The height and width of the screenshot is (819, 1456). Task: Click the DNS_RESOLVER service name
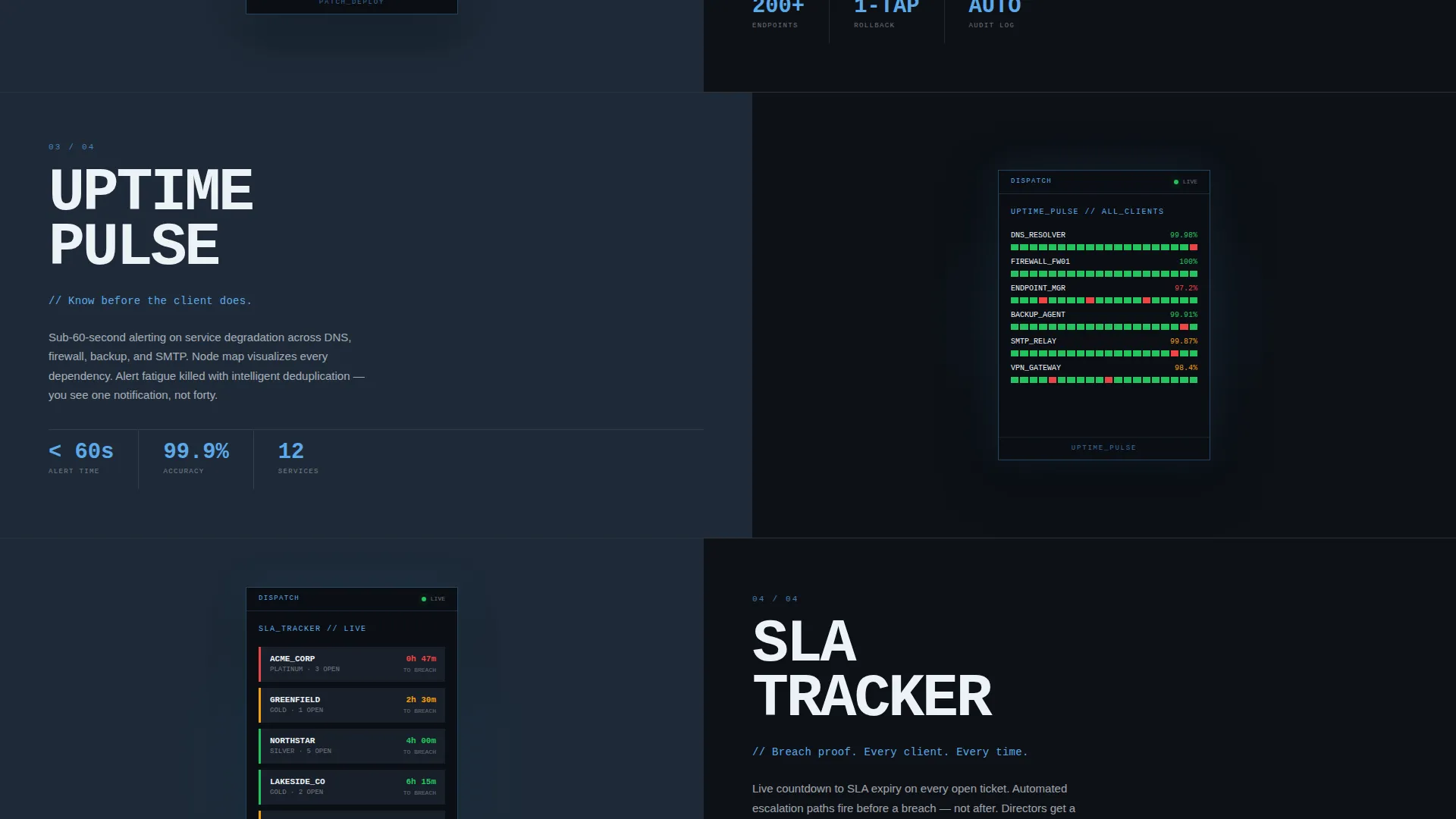click(1037, 235)
